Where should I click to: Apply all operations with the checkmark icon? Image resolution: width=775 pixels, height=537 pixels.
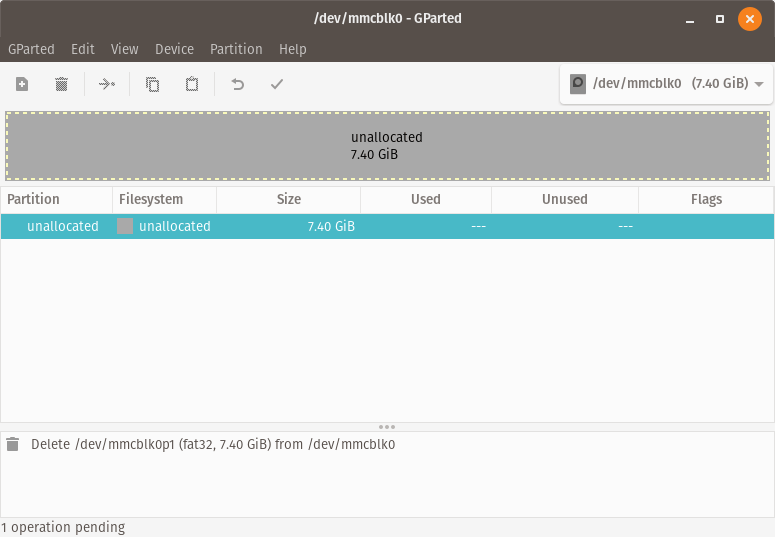277,84
